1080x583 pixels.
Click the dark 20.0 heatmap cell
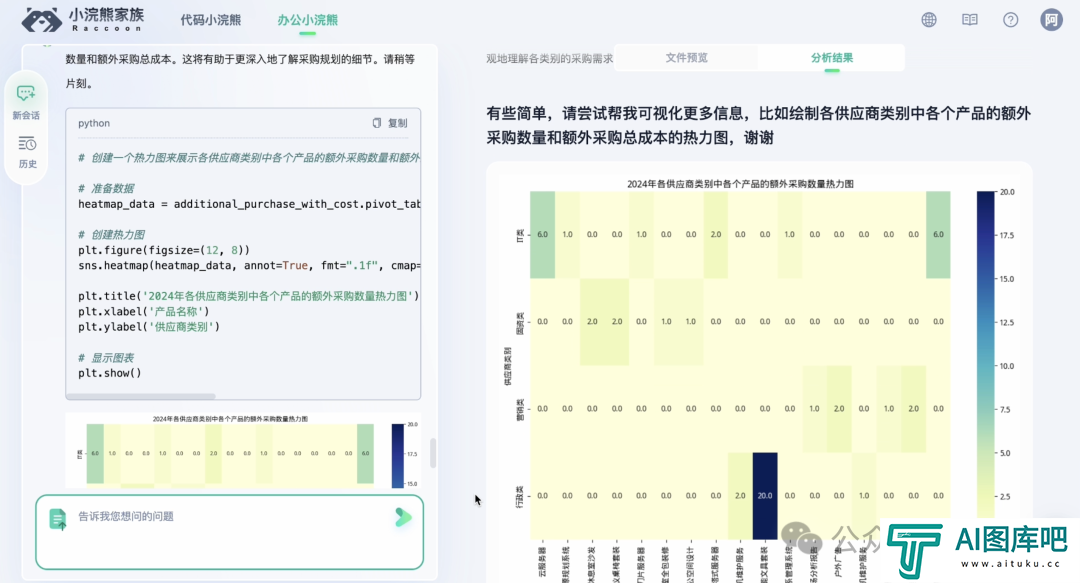765,495
